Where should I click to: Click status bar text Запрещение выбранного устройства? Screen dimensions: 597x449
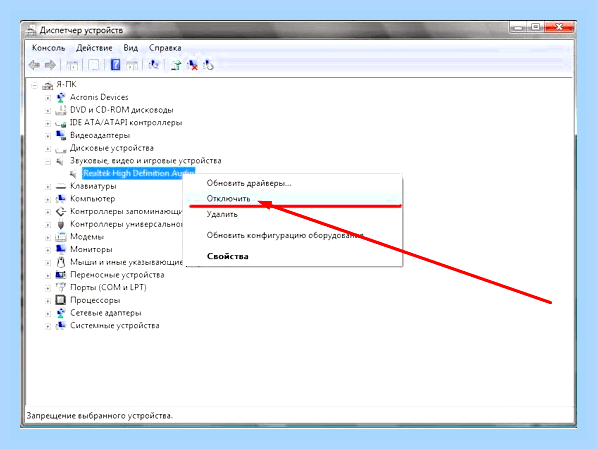99,416
